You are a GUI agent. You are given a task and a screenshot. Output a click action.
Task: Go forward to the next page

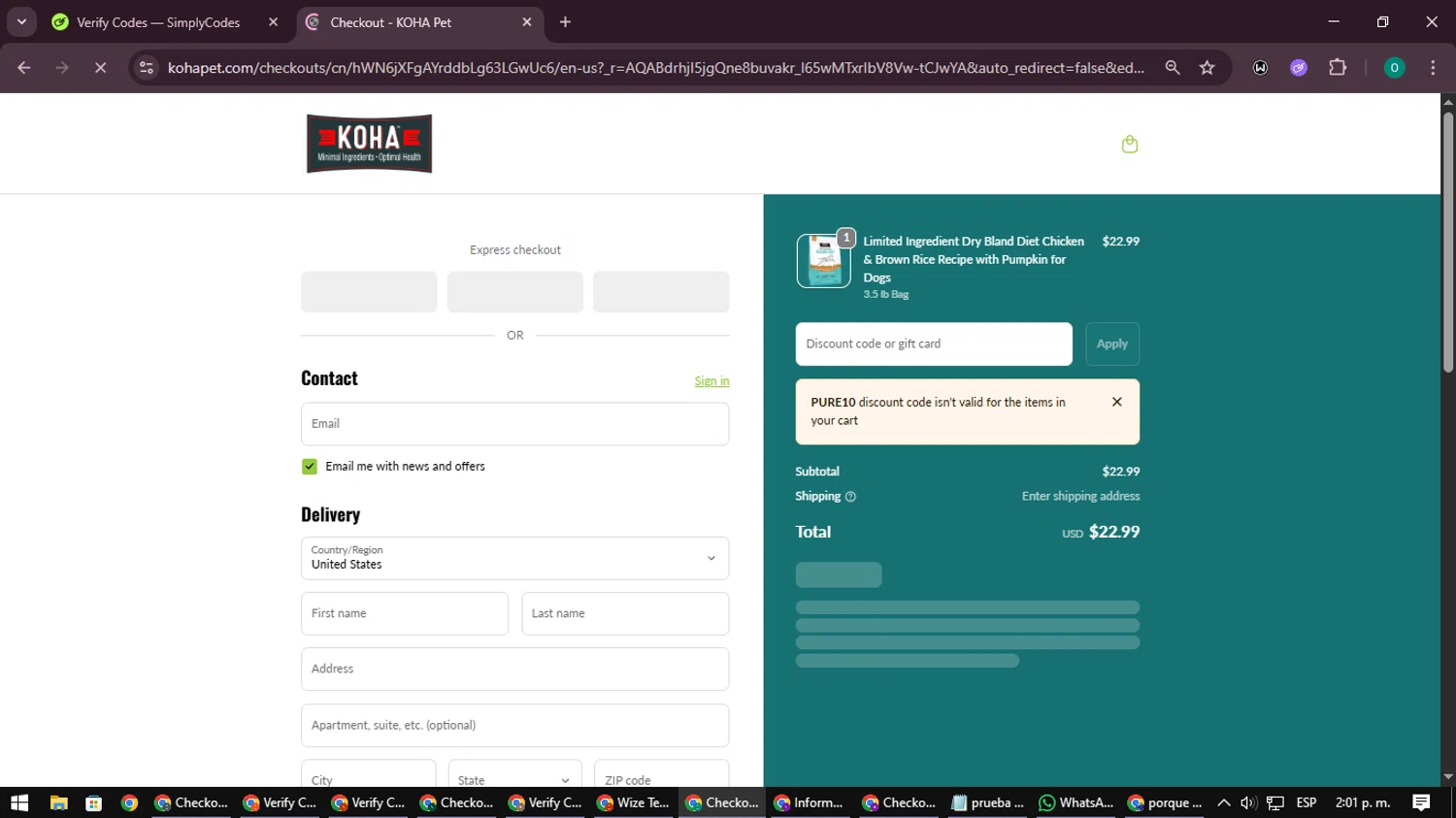[62, 68]
